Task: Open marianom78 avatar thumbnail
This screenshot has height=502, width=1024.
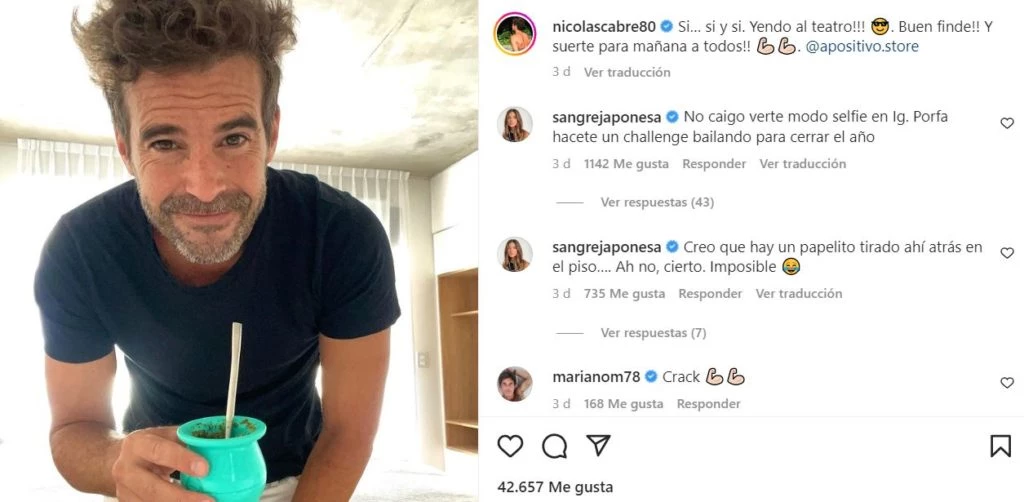Action: pos(515,384)
